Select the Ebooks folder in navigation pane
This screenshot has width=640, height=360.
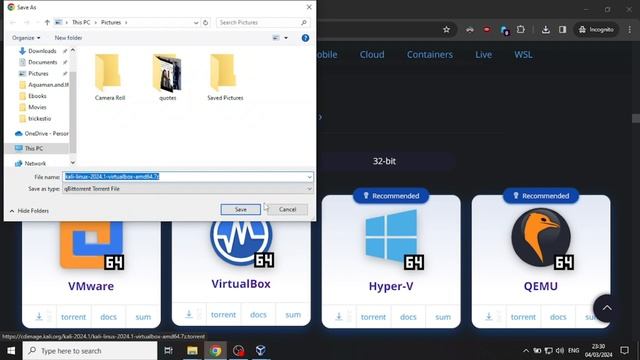37,96
